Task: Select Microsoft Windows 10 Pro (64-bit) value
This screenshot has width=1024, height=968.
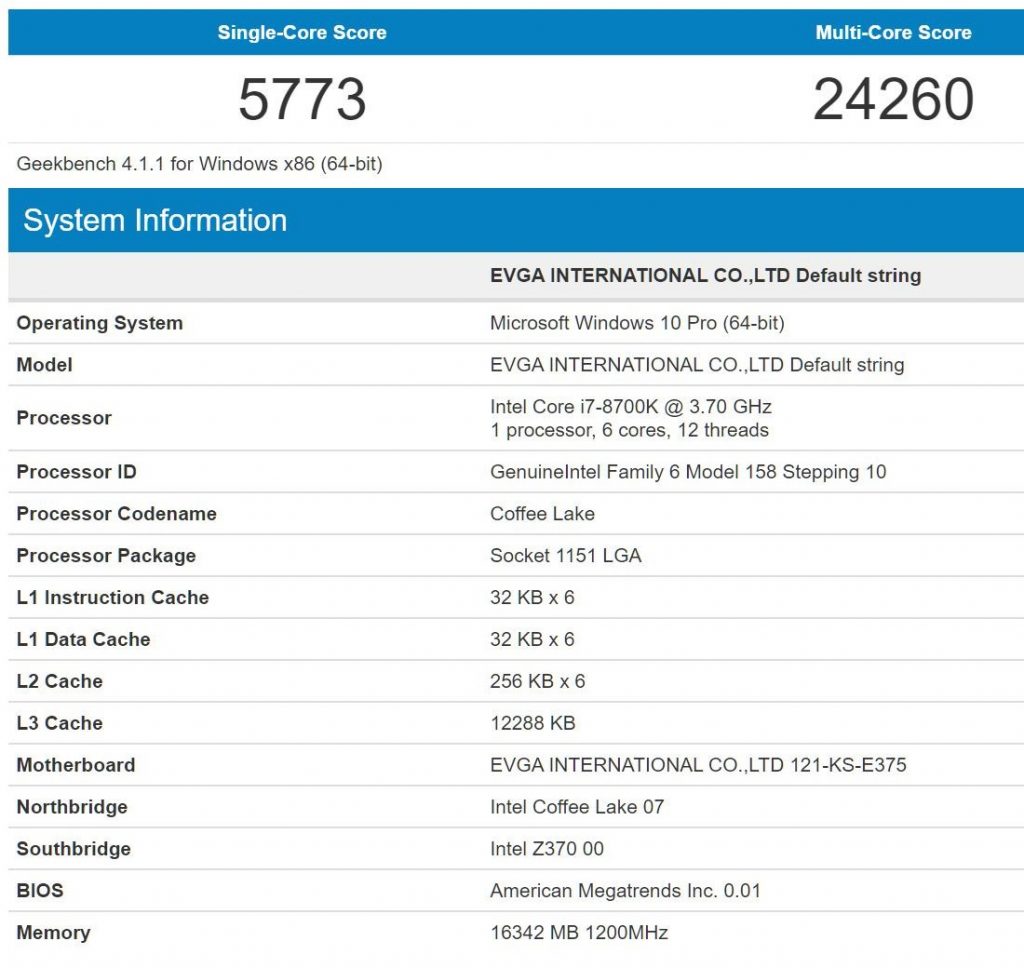Action: [637, 323]
